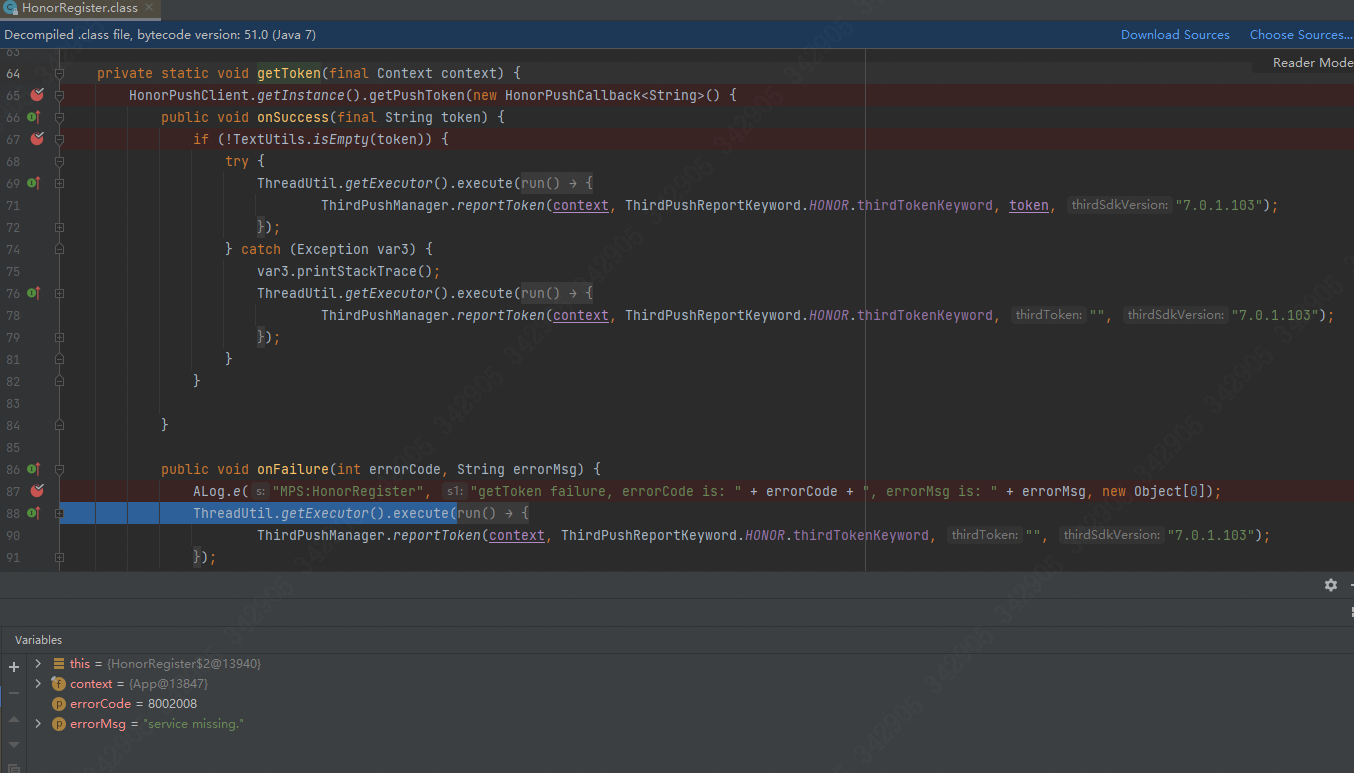
Task: Click the line number 83 in the gutter
Action: pos(13,403)
